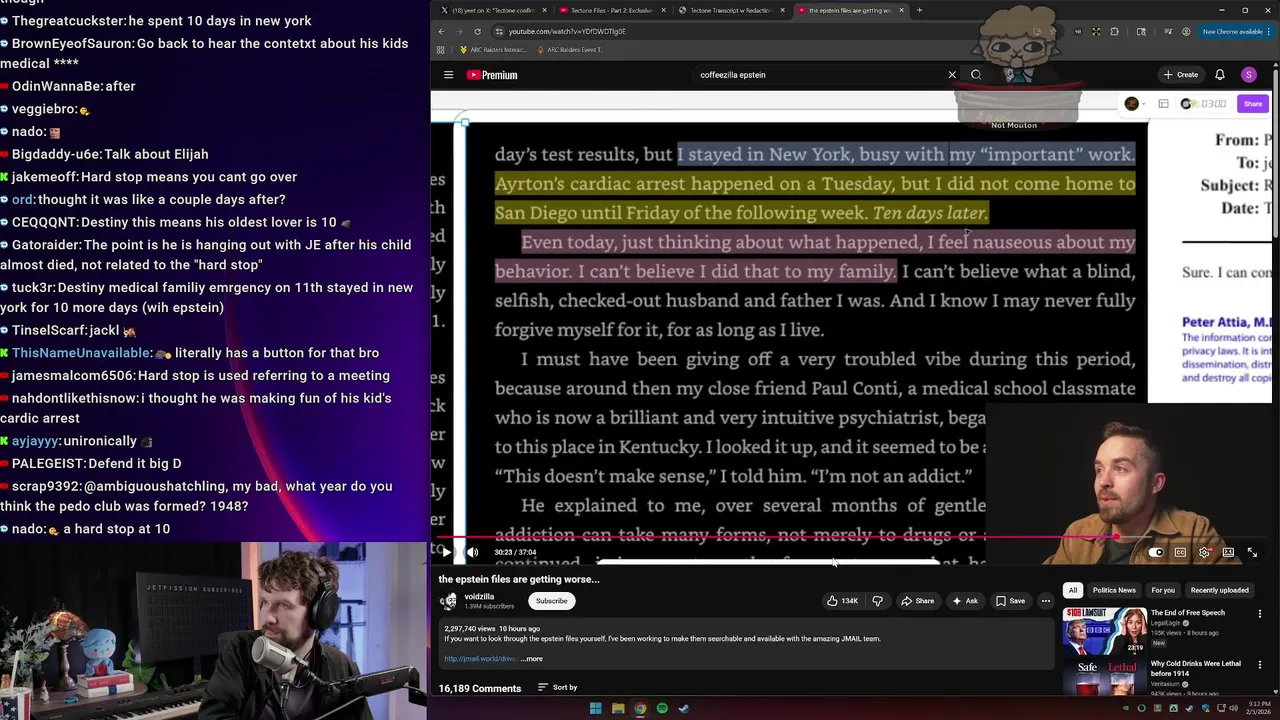
Task: Dislike the video
Action: click(877, 601)
